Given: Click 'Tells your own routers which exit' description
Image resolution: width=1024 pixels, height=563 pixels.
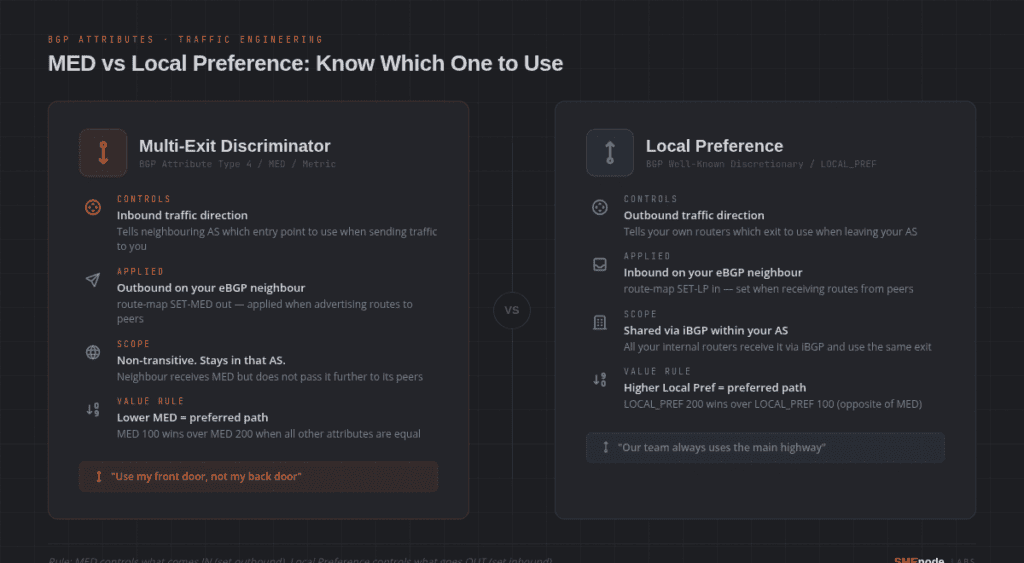Looking at the screenshot, I should pos(770,231).
